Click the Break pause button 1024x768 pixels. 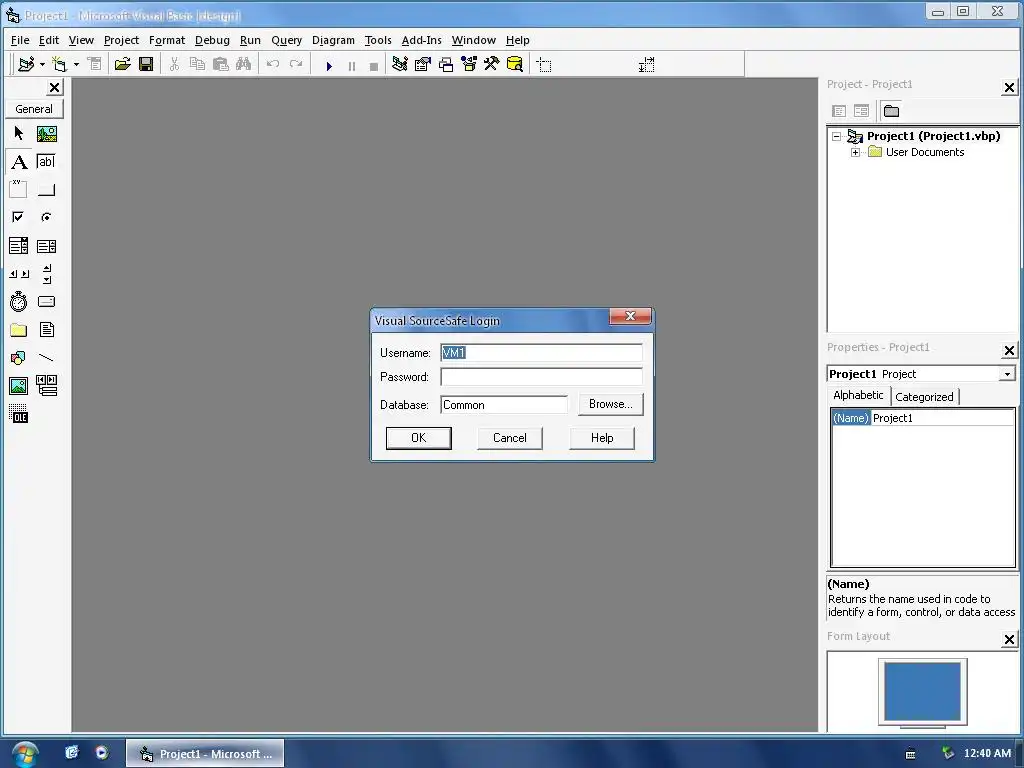click(351, 65)
